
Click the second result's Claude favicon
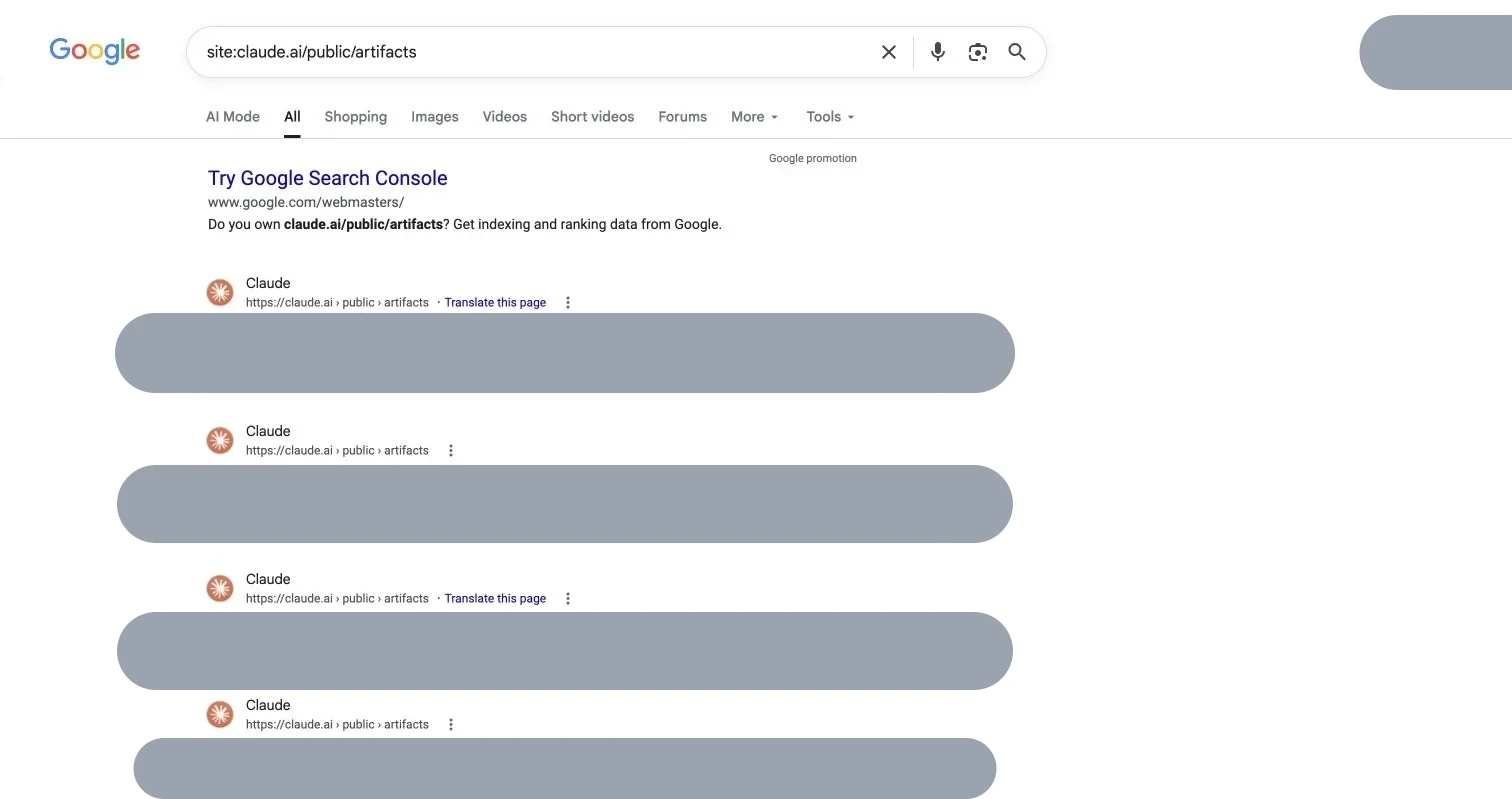pyautogui.click(x=220, y=440)
